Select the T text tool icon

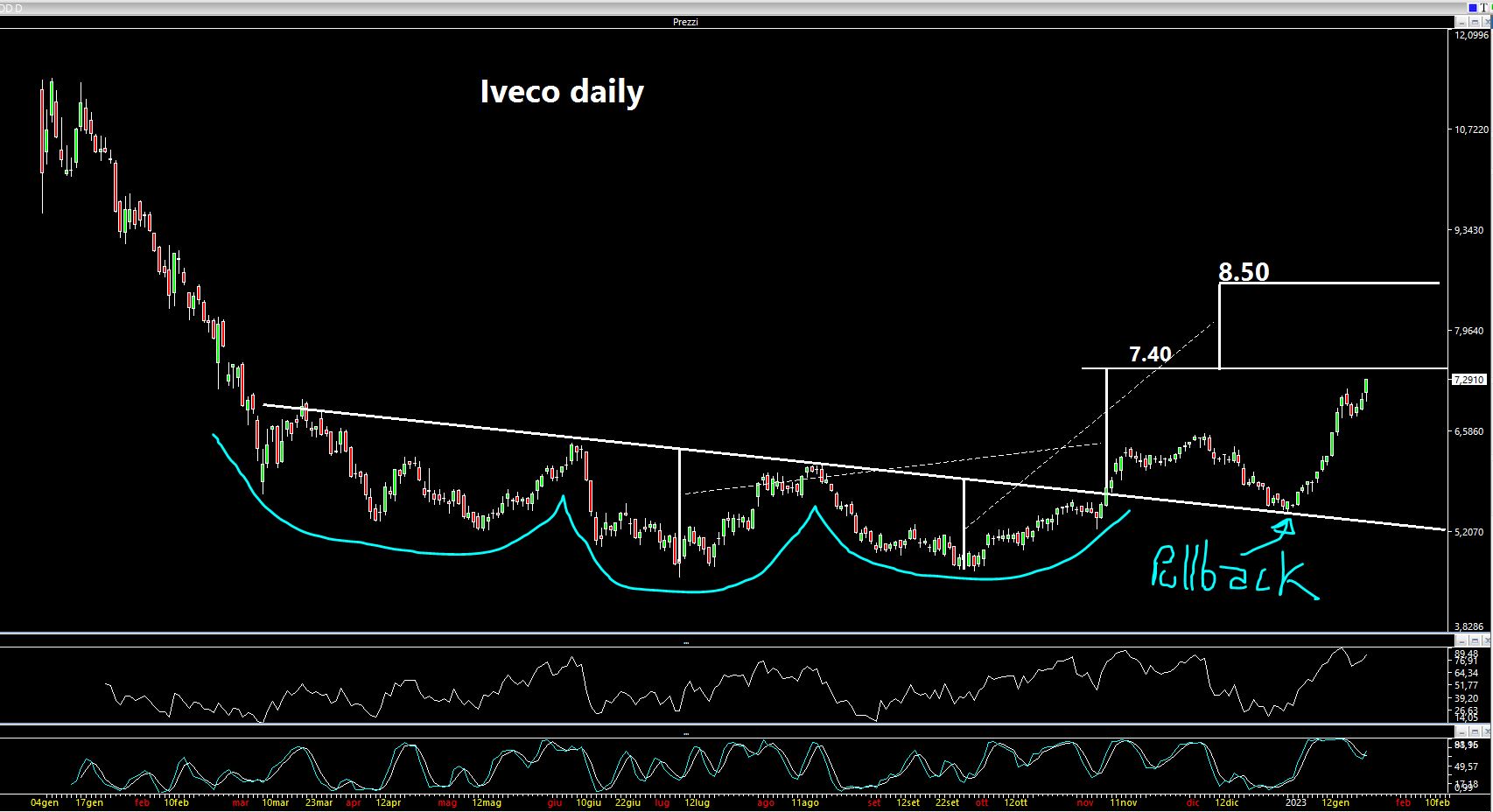(1484, 8)
